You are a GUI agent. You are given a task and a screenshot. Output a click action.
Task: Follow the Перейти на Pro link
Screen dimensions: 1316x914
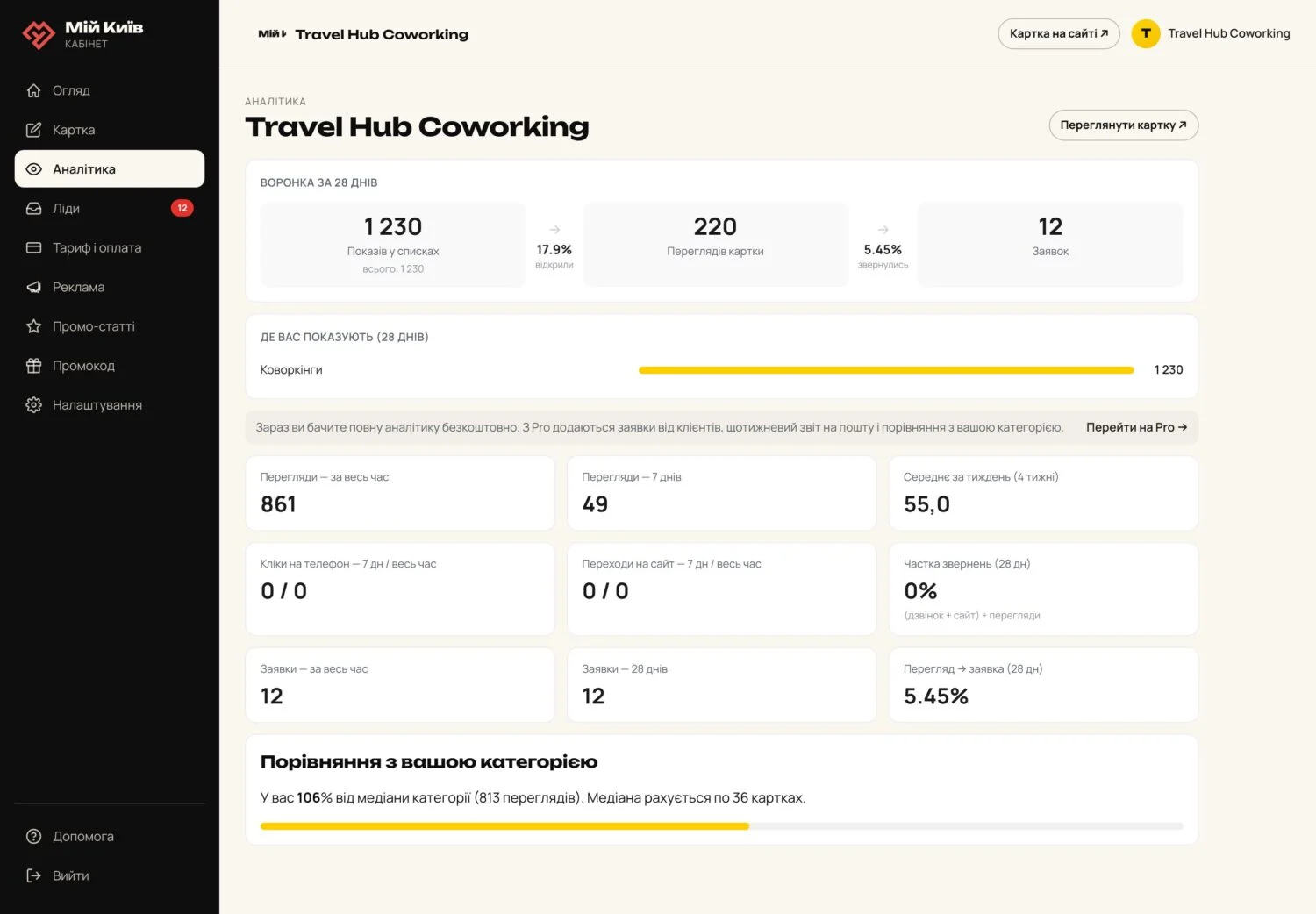[1136, 427]
